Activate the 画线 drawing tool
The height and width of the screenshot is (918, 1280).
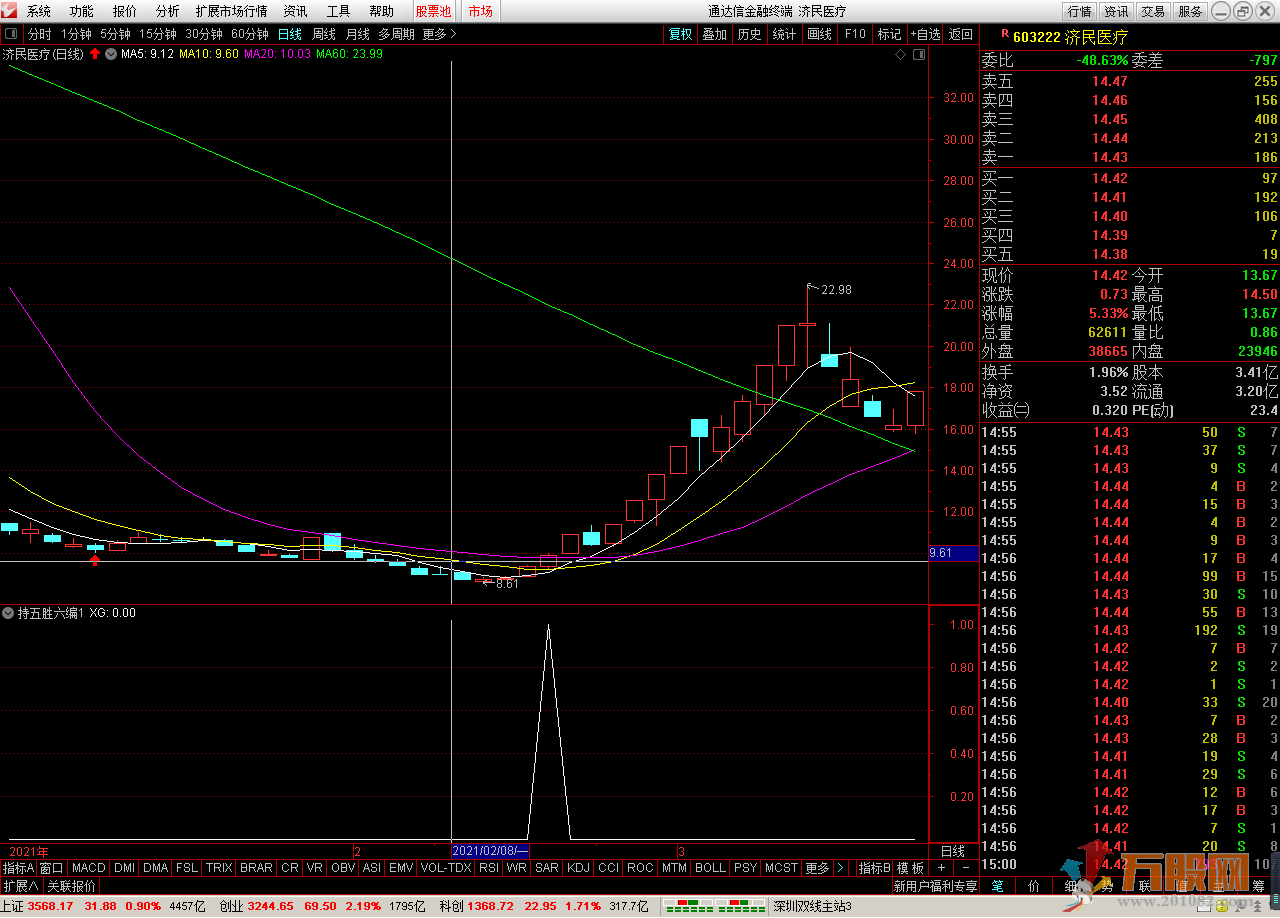820,34
